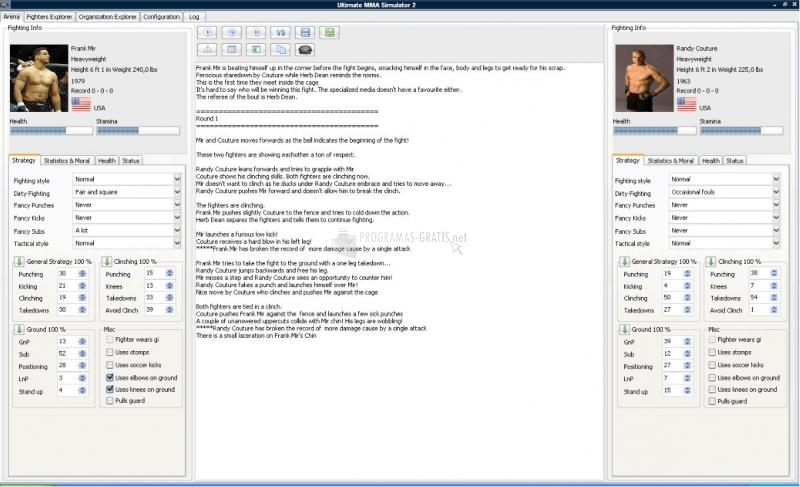Open Randy Couture's Statistics & Moral tab
Viewport: 800px width, 487px height.
click(670, 161)
